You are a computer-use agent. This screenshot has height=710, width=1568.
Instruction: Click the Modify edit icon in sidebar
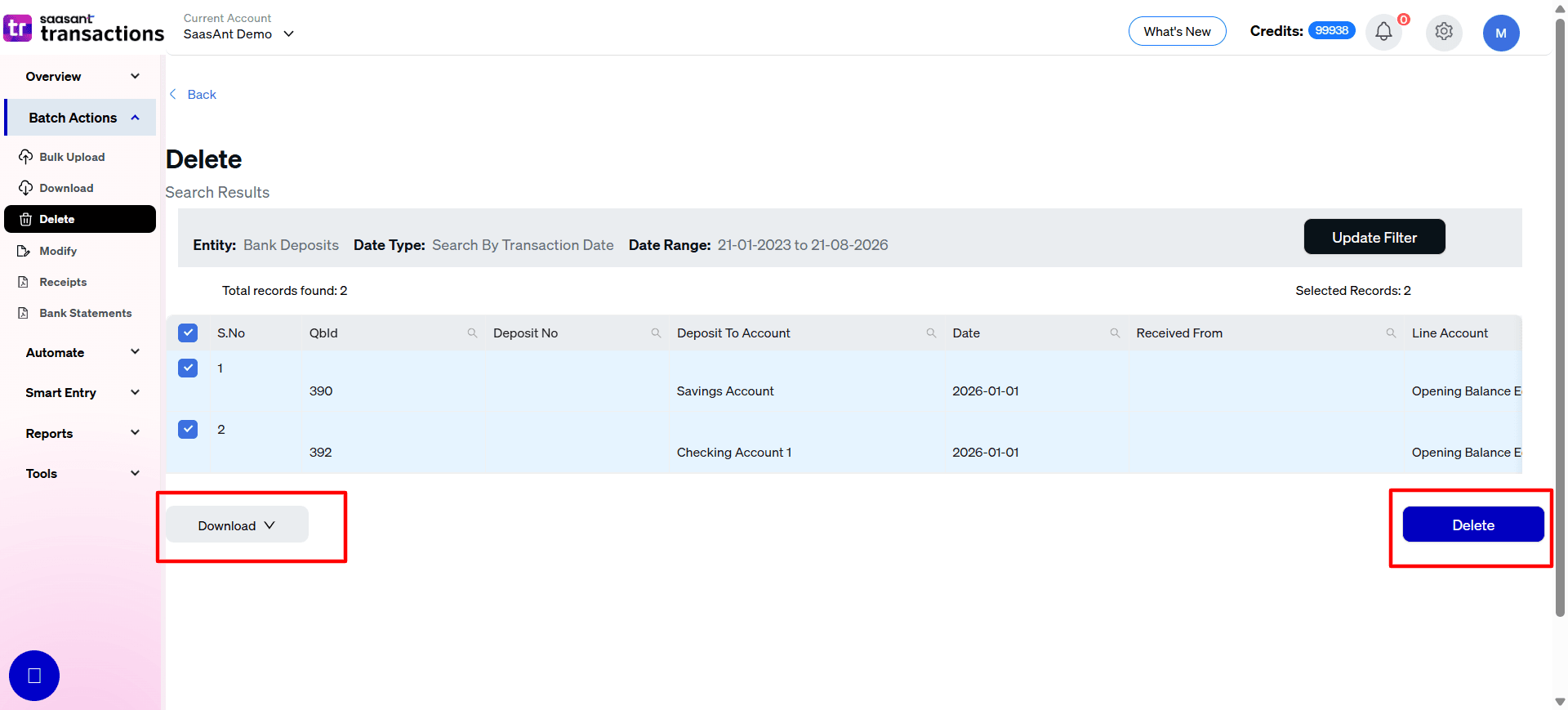pos(24,251)
